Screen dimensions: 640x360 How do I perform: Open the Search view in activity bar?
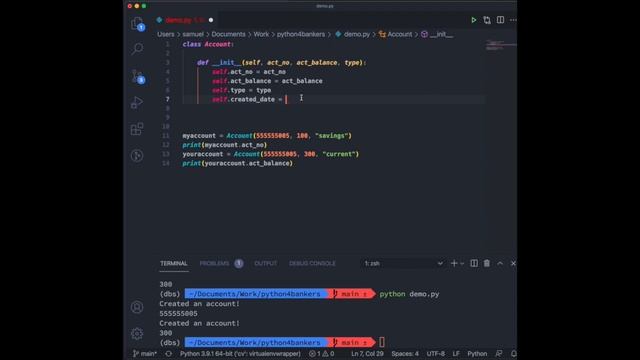137,49
